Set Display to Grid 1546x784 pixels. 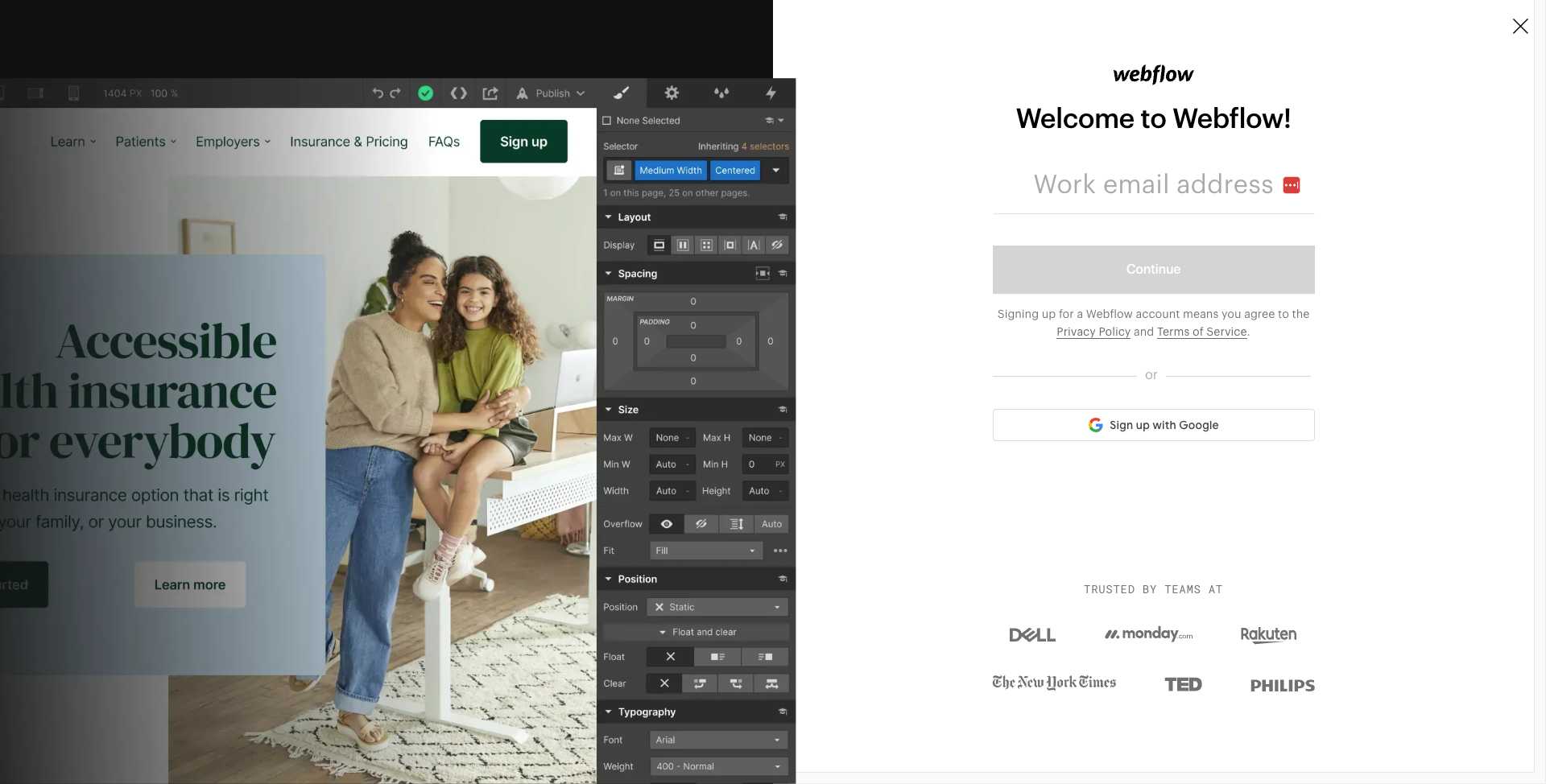tap(706, 245)
